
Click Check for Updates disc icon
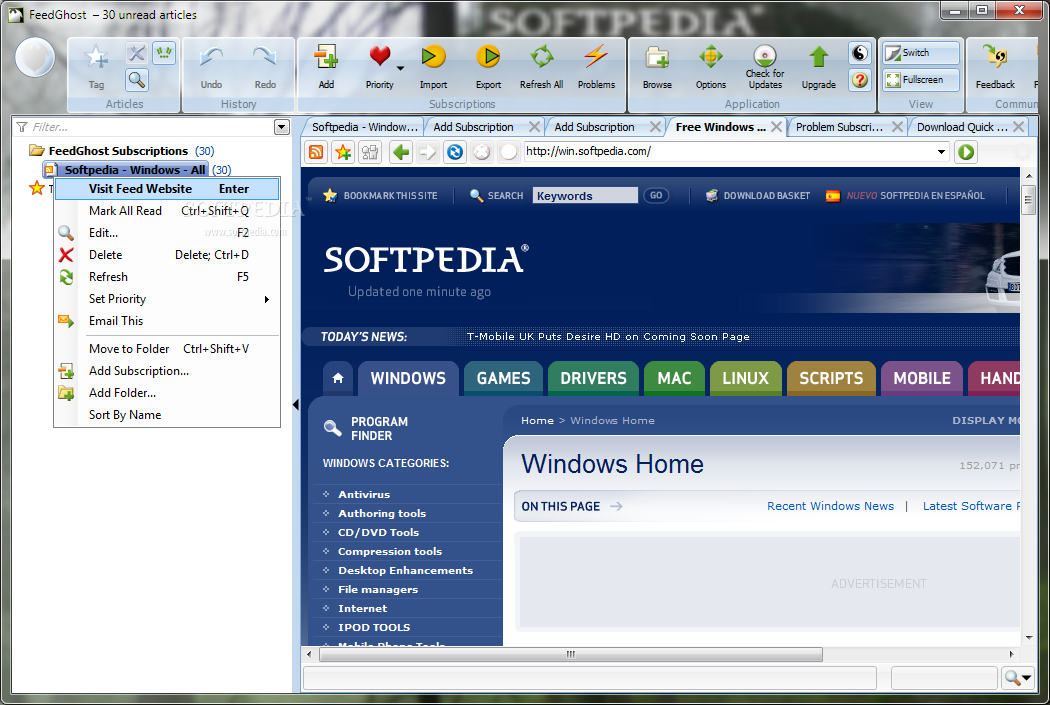tap(765, 56)
